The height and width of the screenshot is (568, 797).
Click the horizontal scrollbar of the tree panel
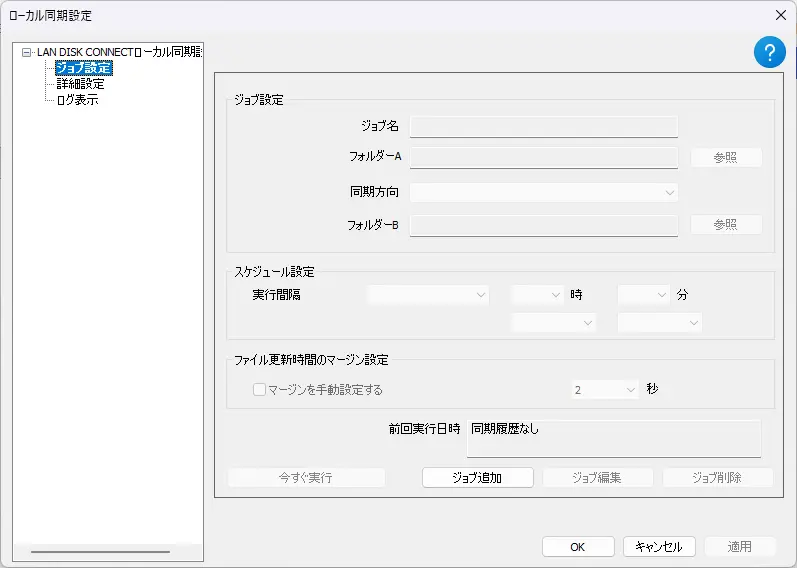[x=100, y=552]
